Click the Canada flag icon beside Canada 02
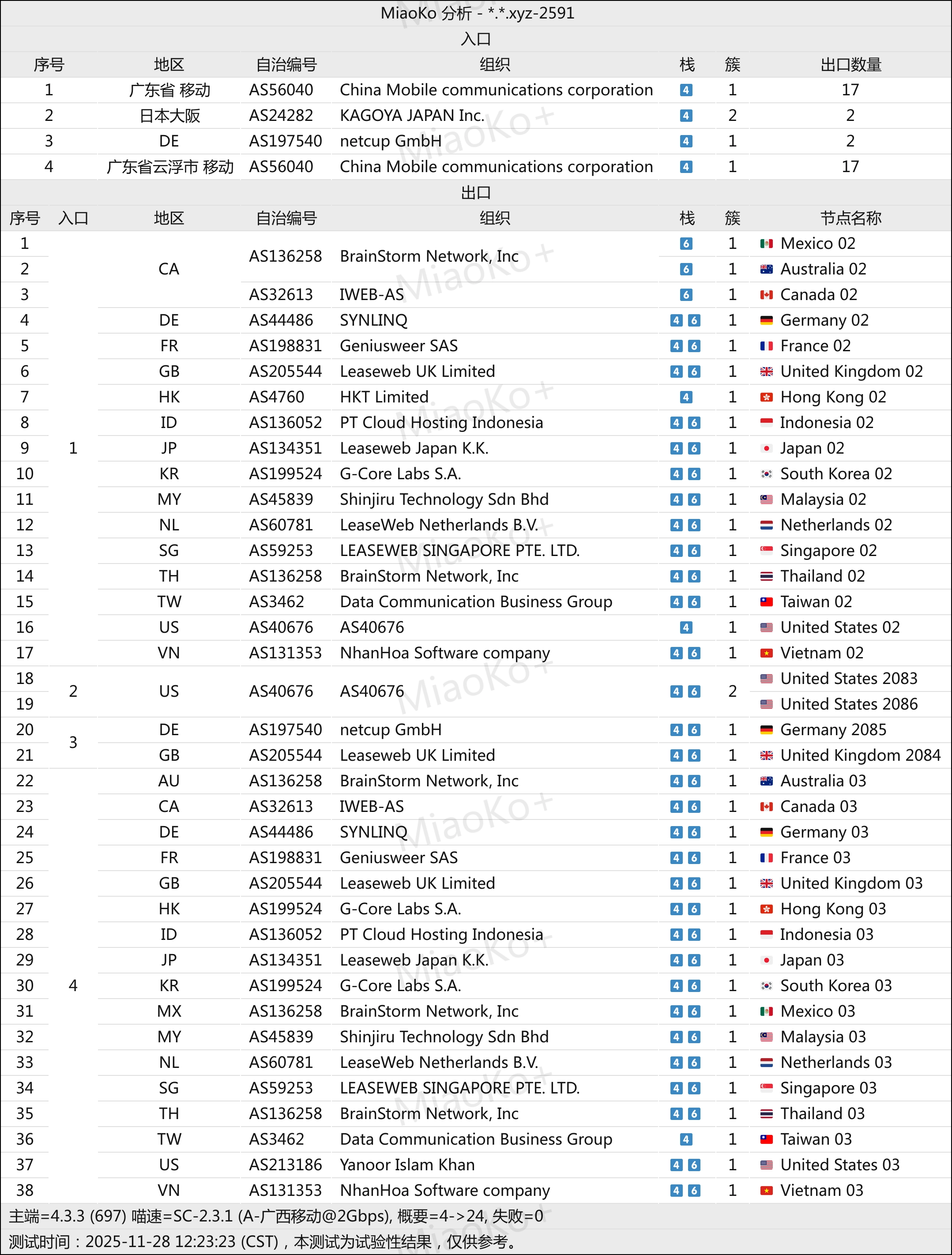952x1255 pixels. [766, 294]
